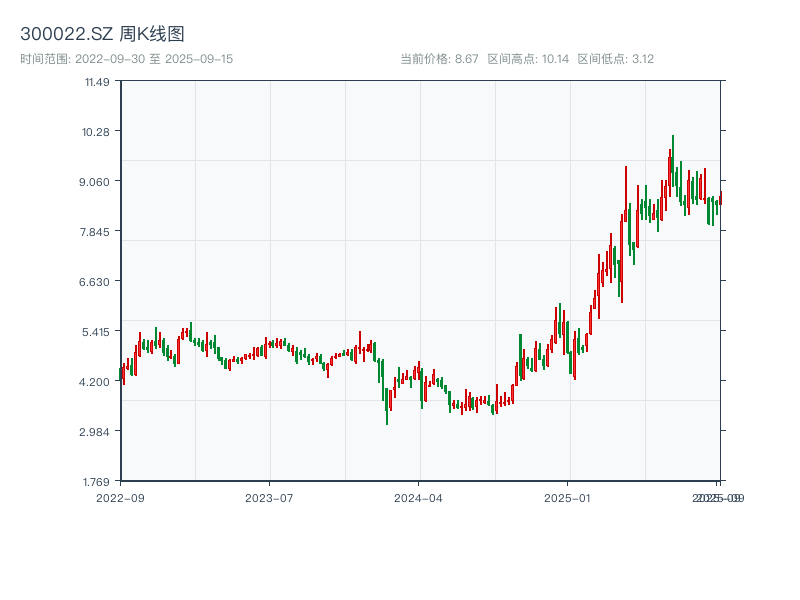Click the y-axis label 6.630
This screenshot has height=600, width=800.
94,282
